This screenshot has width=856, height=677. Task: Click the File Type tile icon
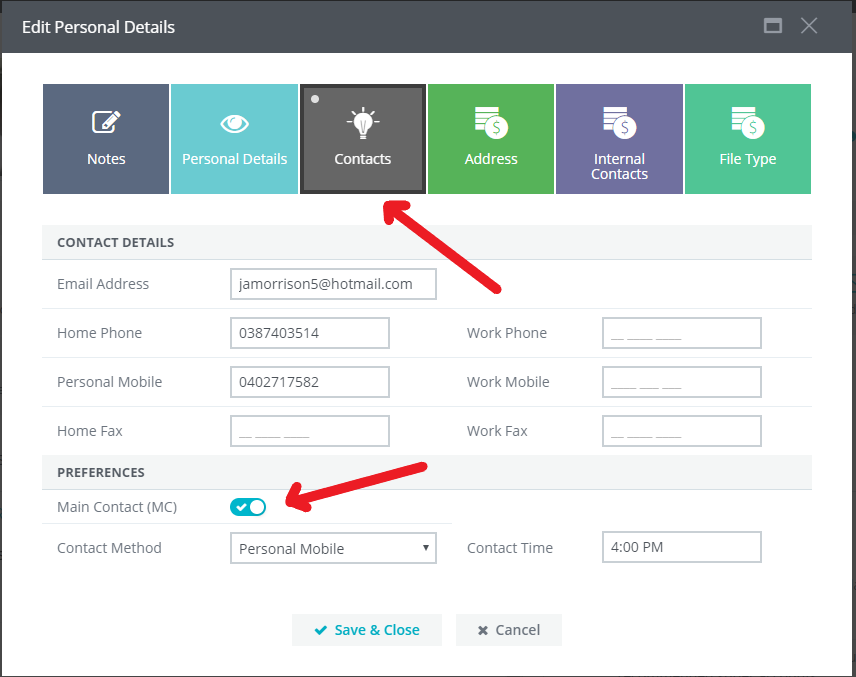click(x=747, y=123)
